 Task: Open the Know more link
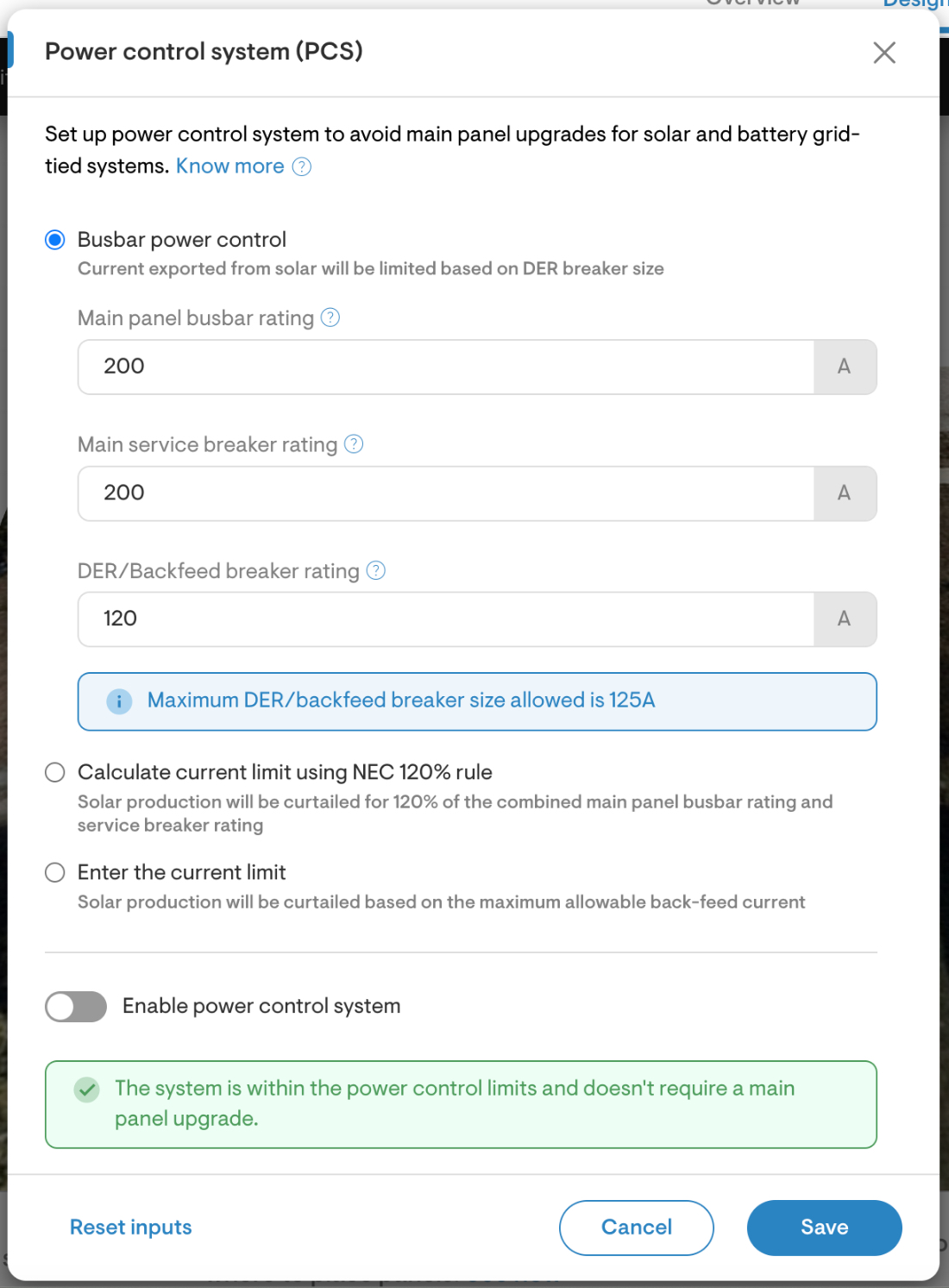229,166
